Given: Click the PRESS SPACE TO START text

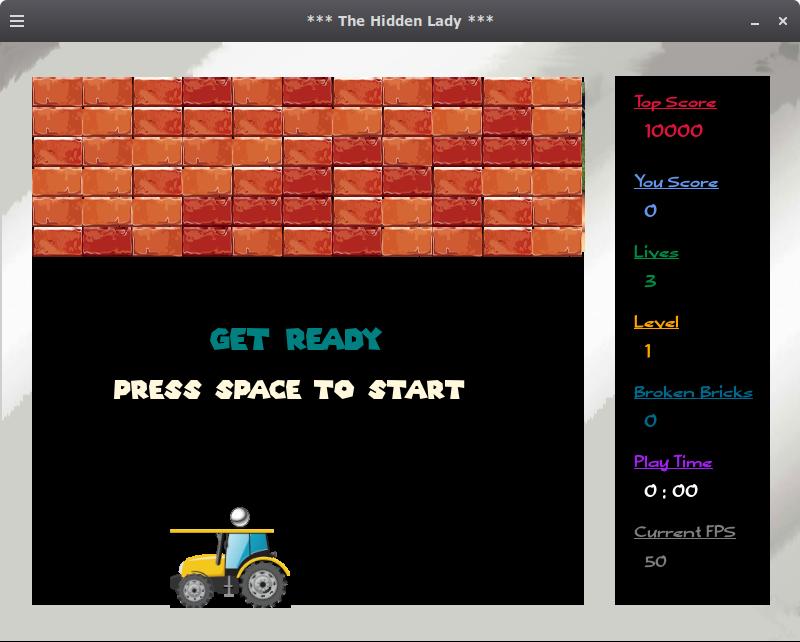Looking at the screenshot, I should [288, 390].
